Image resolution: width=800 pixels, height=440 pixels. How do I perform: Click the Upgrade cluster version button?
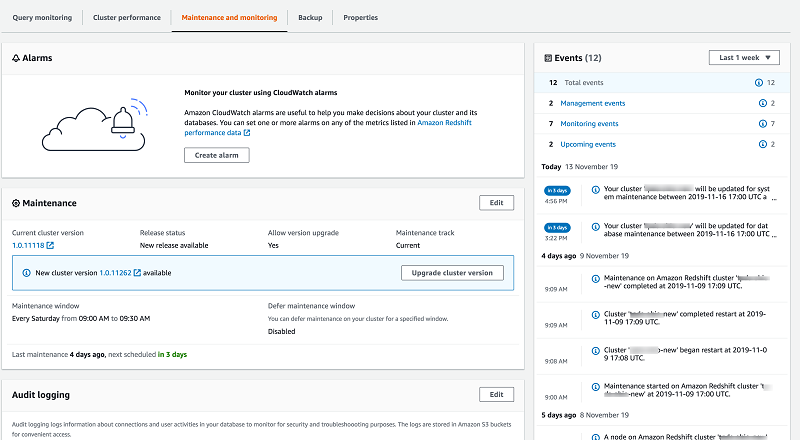pyautogui.click(x=452, y=272)
